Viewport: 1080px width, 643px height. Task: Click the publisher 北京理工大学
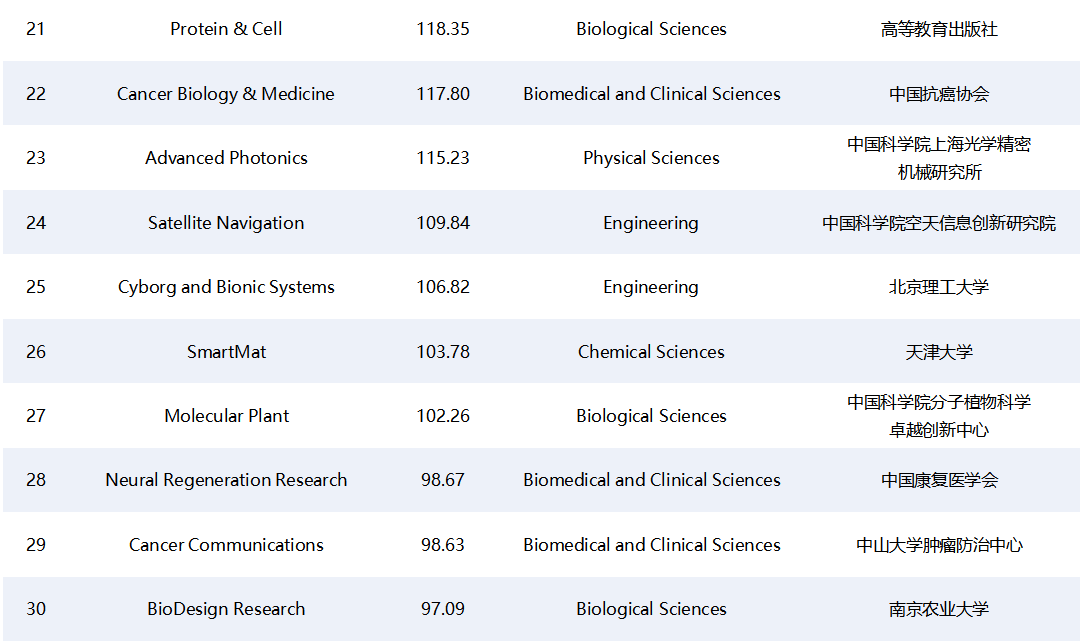tap(939, 287)
